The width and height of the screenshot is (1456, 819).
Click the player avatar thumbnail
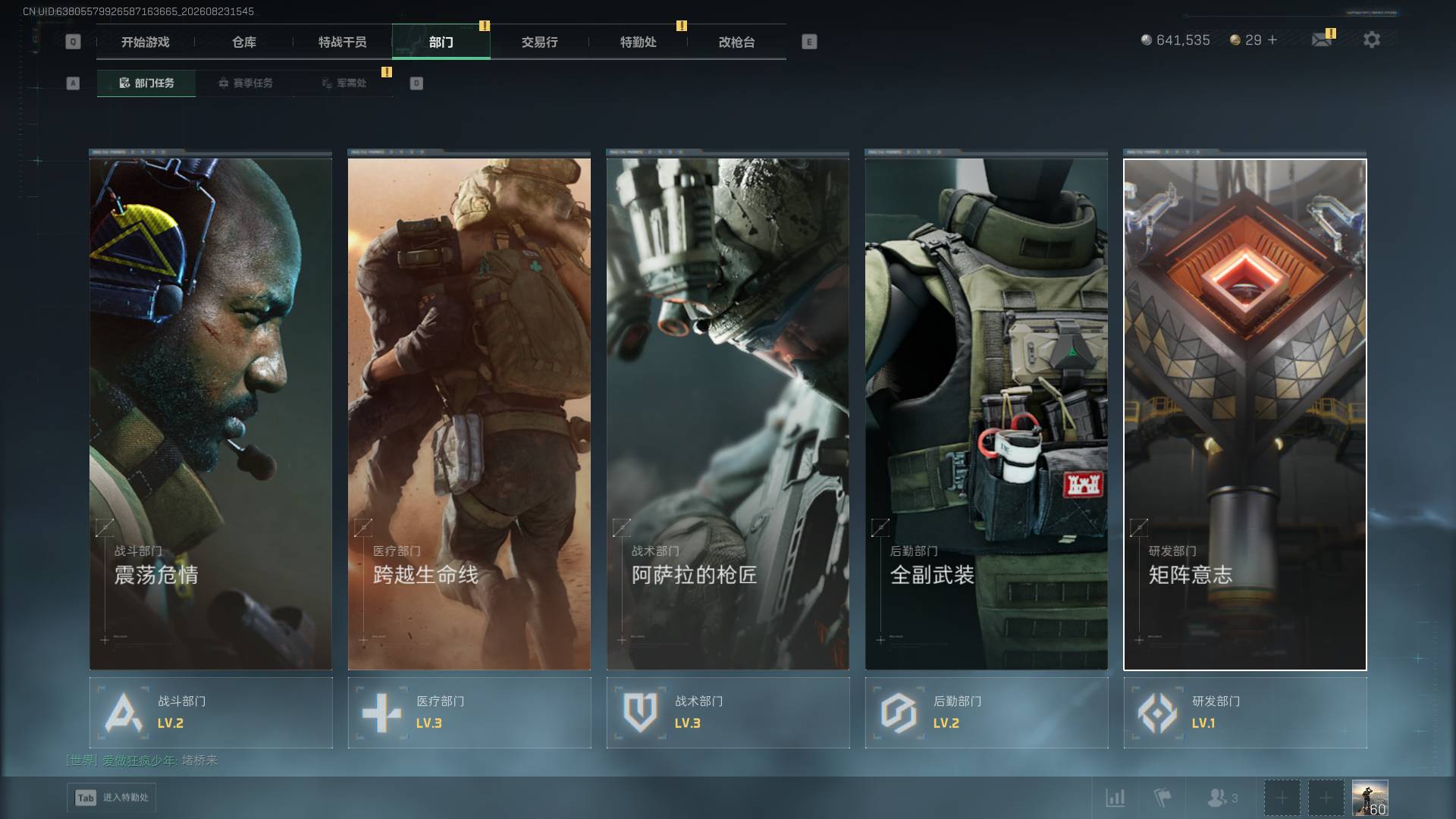point(1370,798)
